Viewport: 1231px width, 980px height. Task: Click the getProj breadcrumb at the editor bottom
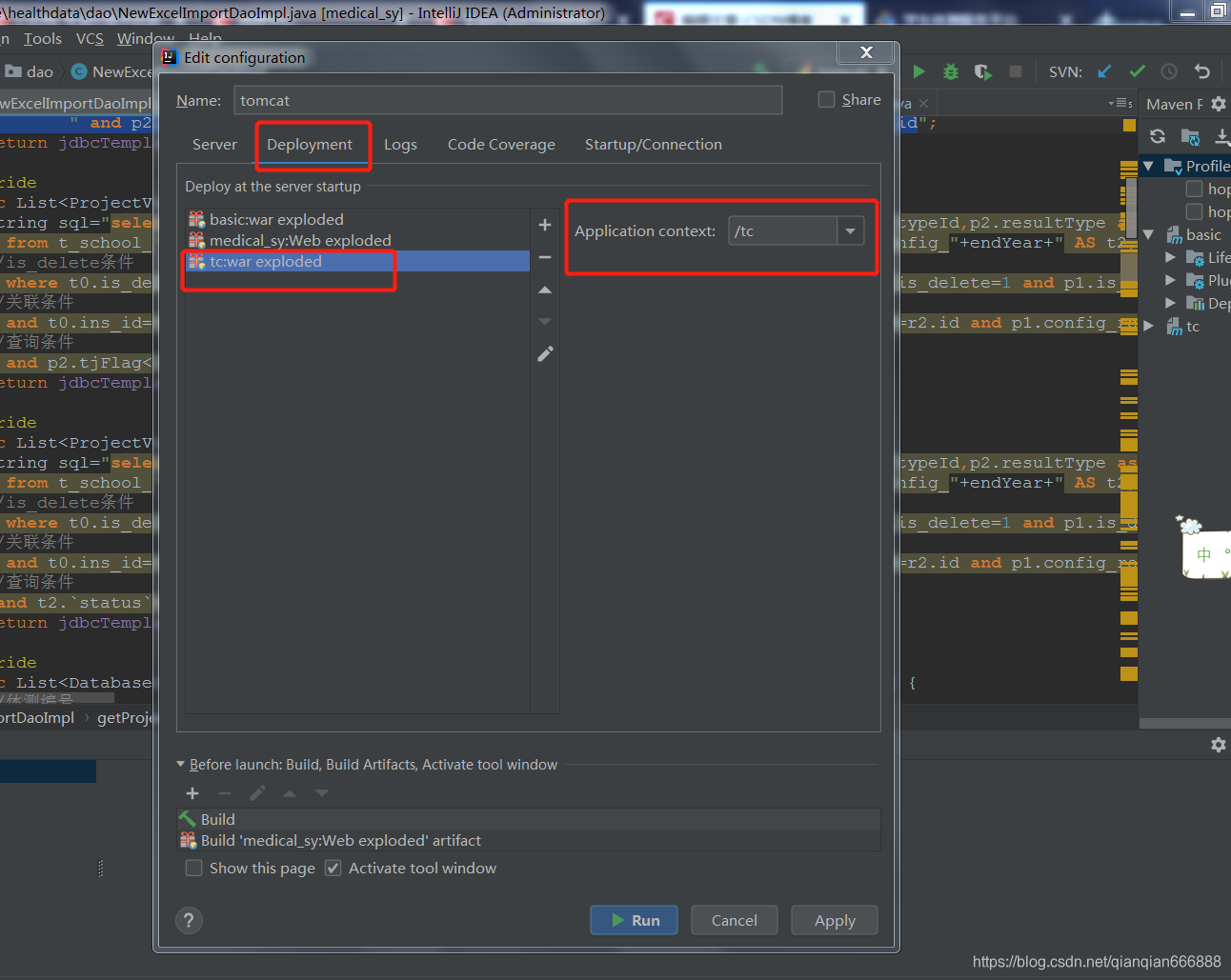[124, 717]
